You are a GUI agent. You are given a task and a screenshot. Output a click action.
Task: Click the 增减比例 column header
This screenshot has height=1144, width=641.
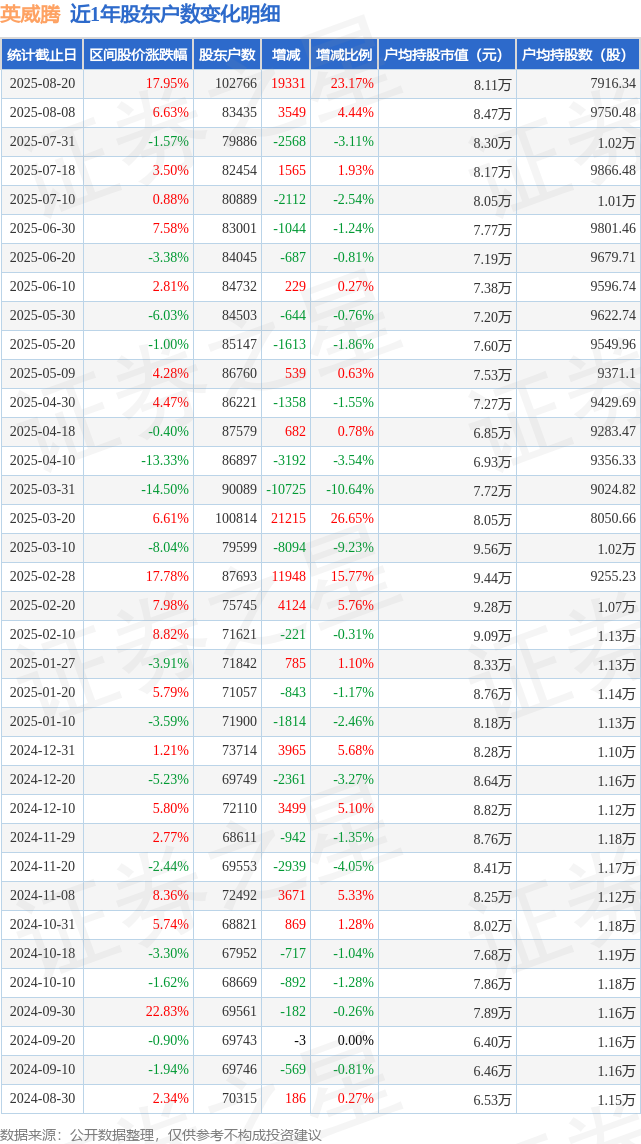343,55
